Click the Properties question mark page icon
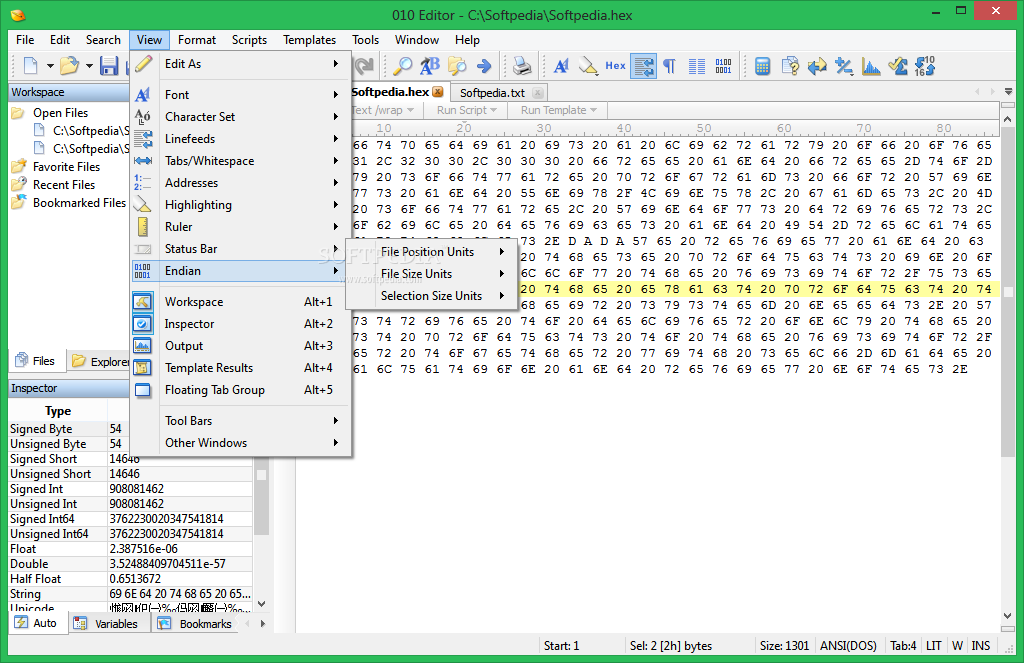The image size is (1024, 663). (790, 65)
